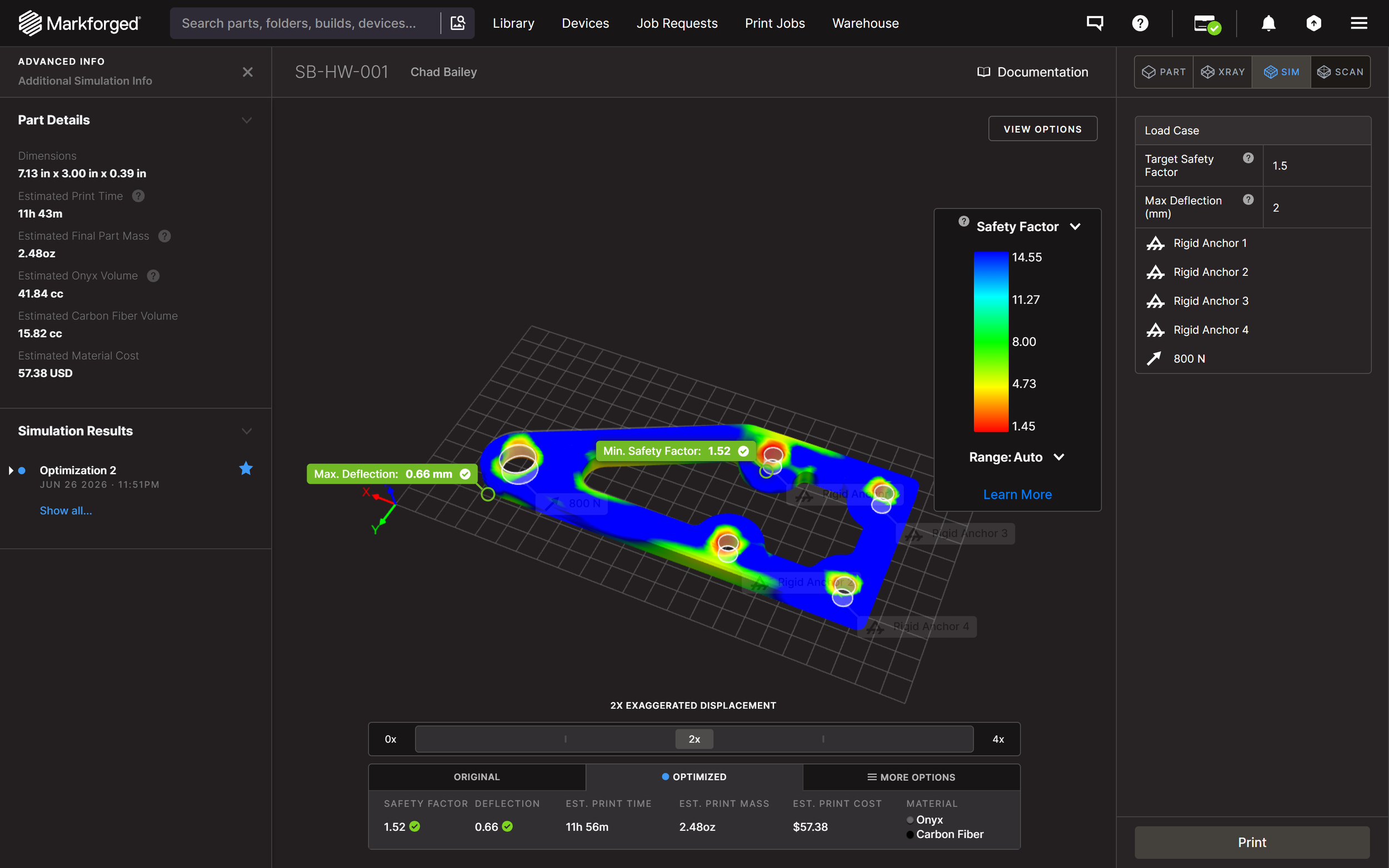Screen dimensions: 1389x868
Task: Click the Learn More link
Action: pos(1017,494)
